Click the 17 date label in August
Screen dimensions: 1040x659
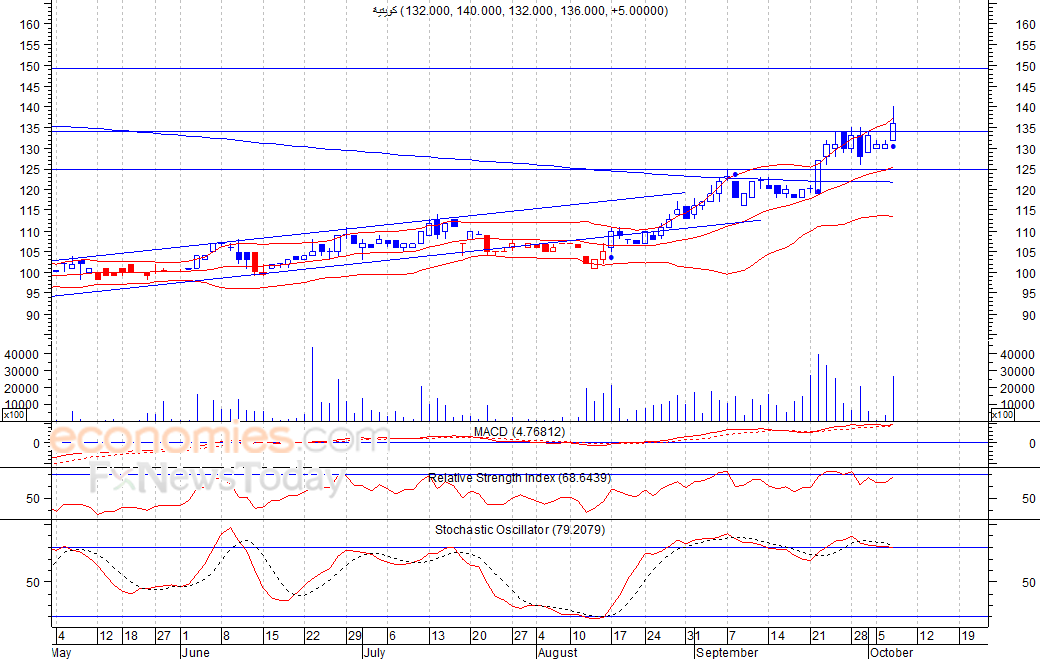tap(619, 636)
